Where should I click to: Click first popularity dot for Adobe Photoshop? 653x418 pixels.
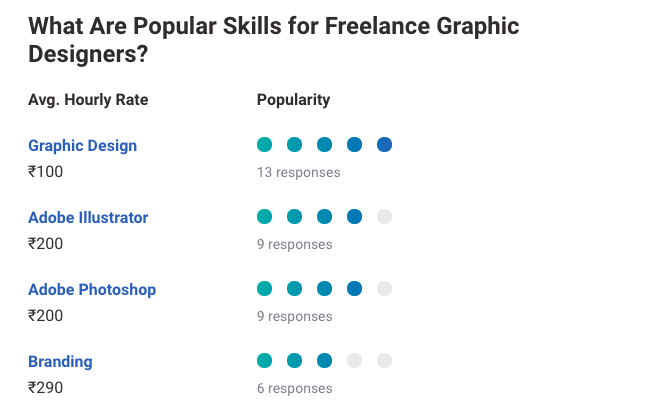click(x=264, y=289)
